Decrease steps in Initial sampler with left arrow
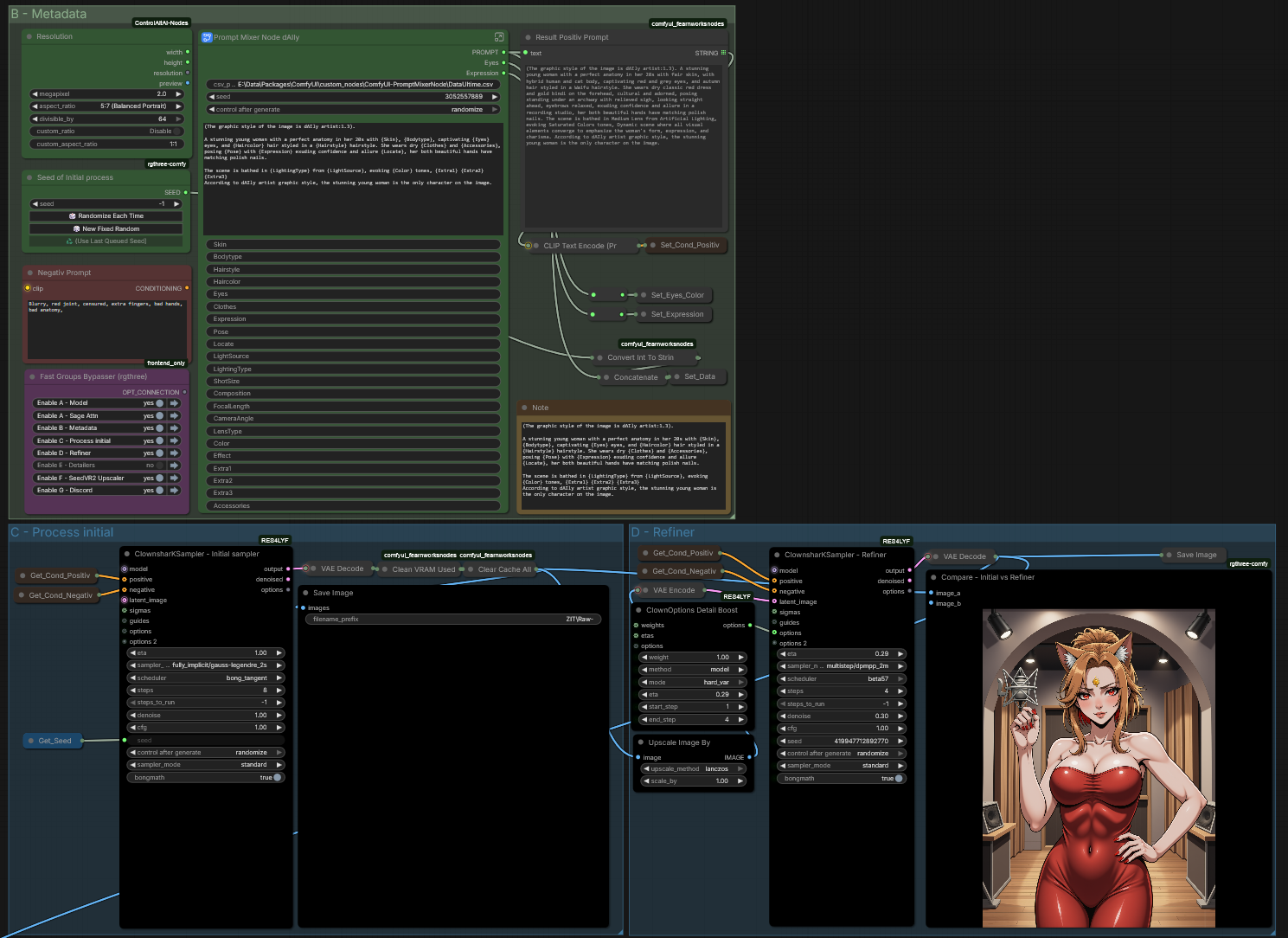Screen dimensions: 1288x938 pos(132,691)
